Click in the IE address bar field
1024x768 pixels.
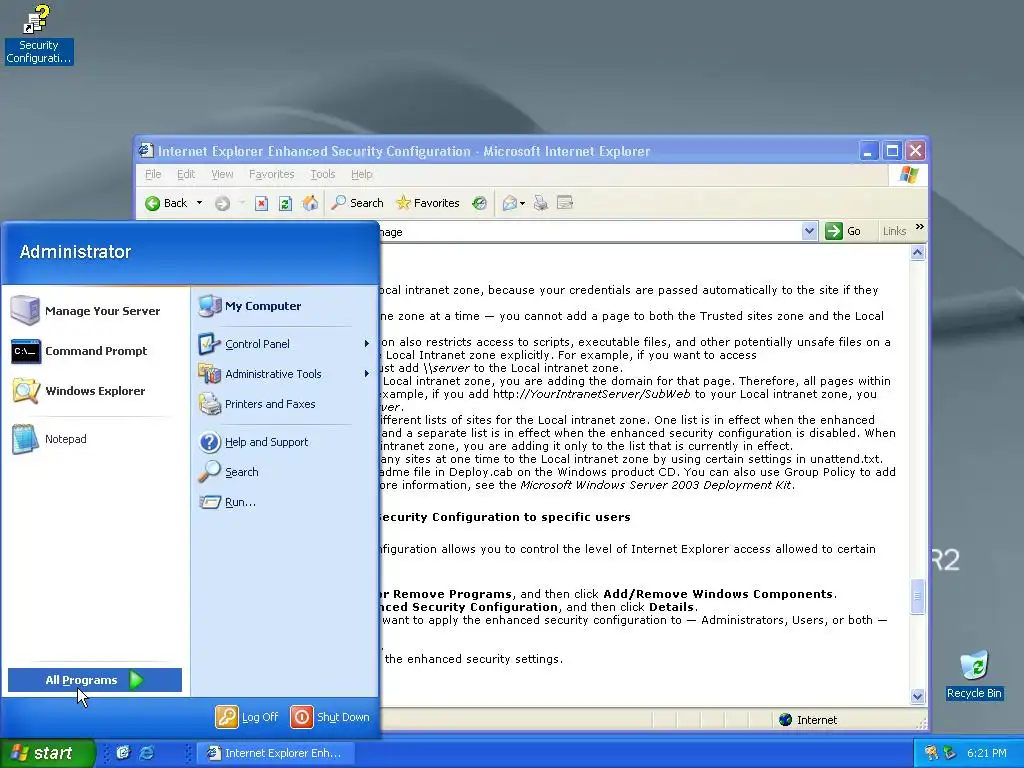click(x=590, y=231)
